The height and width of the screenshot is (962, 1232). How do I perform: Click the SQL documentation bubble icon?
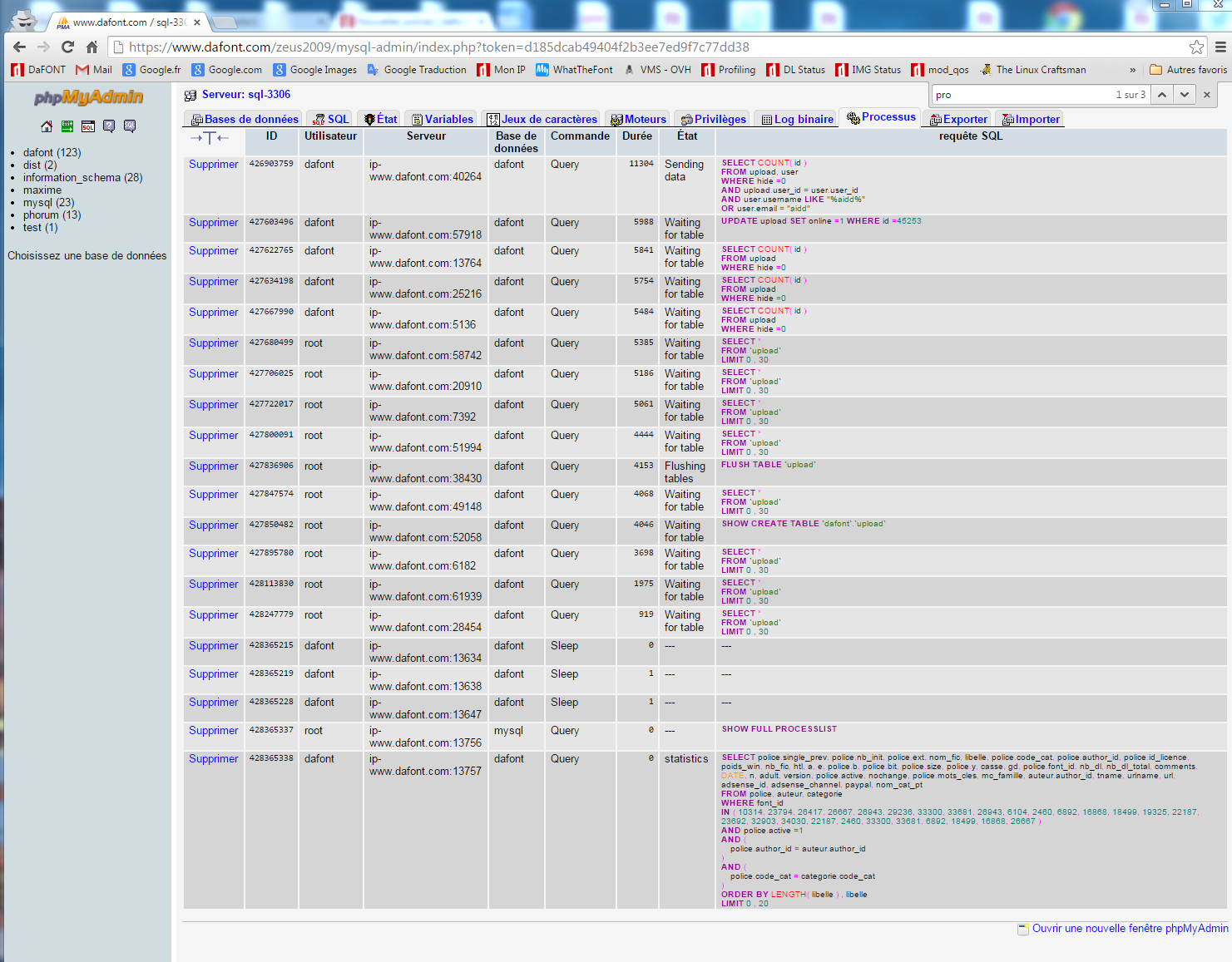[x=130, y=126]
